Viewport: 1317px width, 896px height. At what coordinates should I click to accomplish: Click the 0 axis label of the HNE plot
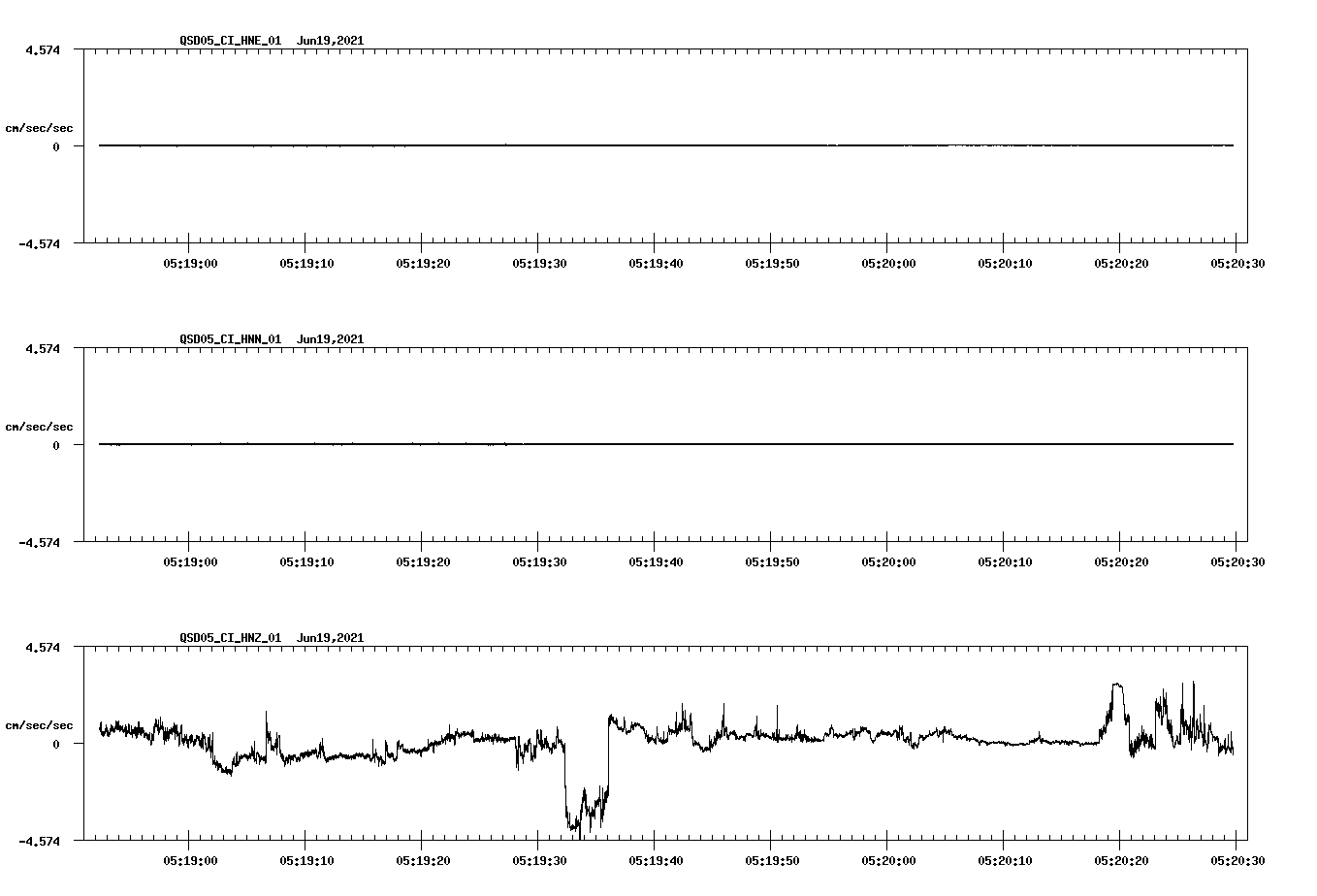click(56, 147)
